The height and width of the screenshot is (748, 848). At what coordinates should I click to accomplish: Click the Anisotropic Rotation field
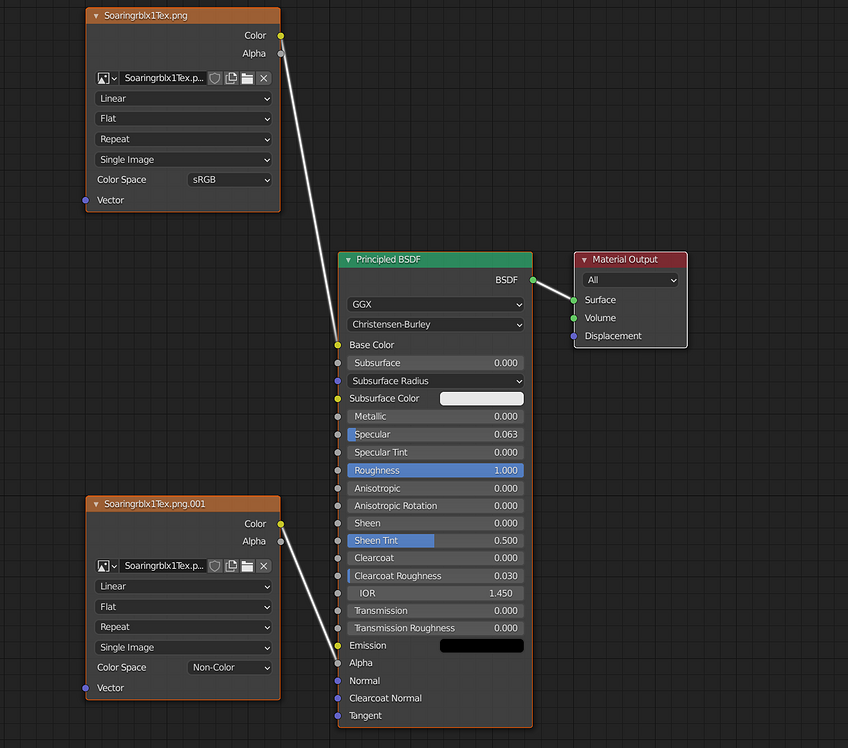[x=435, y=506]
